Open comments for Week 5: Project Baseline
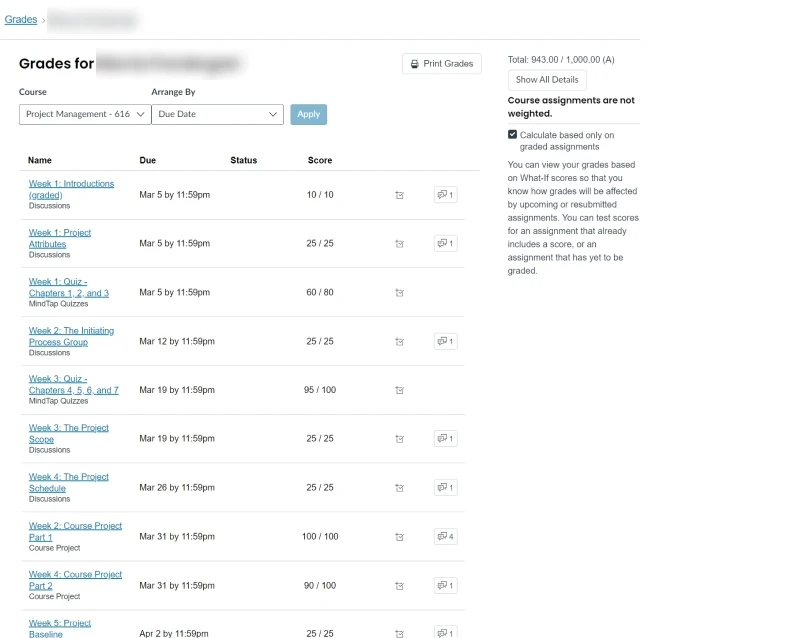The height and width of the screenshot is (638, 793). coord(445,632)
